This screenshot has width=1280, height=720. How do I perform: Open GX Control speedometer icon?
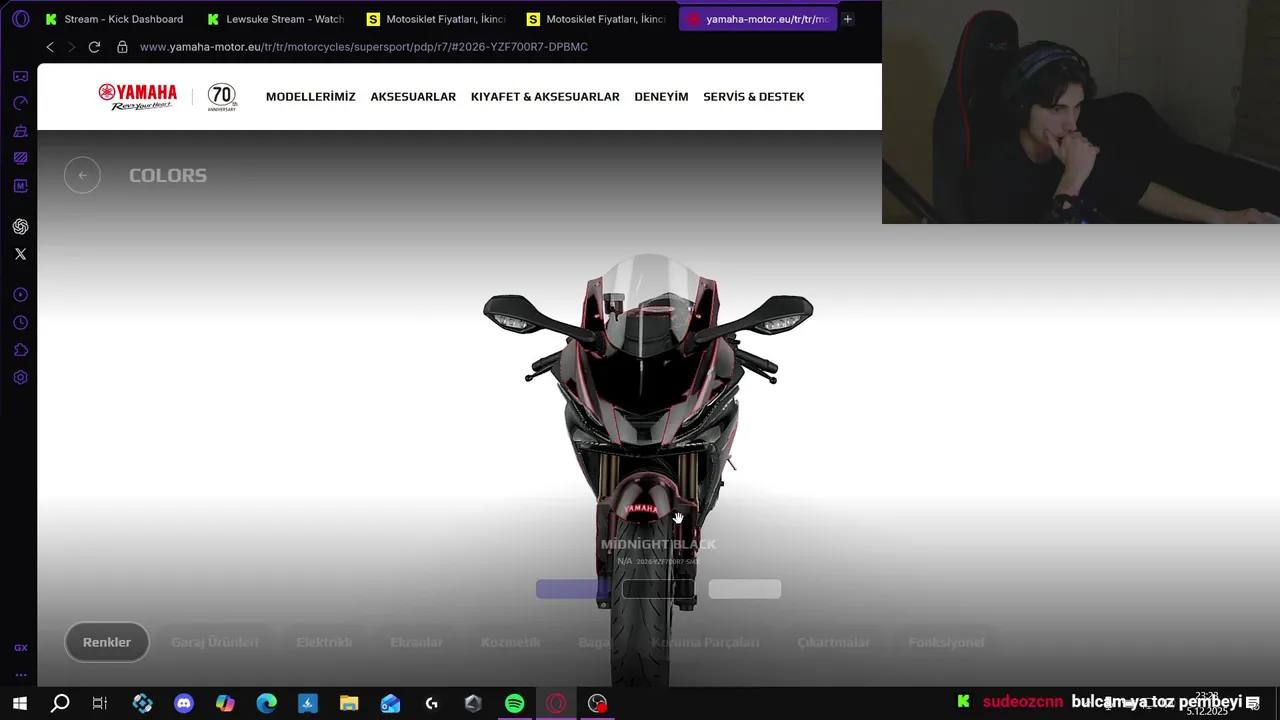[x=20, y=103]
